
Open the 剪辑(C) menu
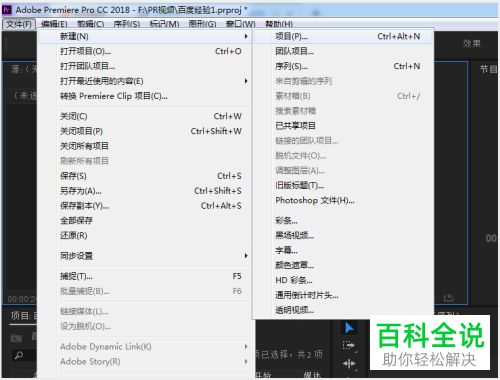point(90,24)
